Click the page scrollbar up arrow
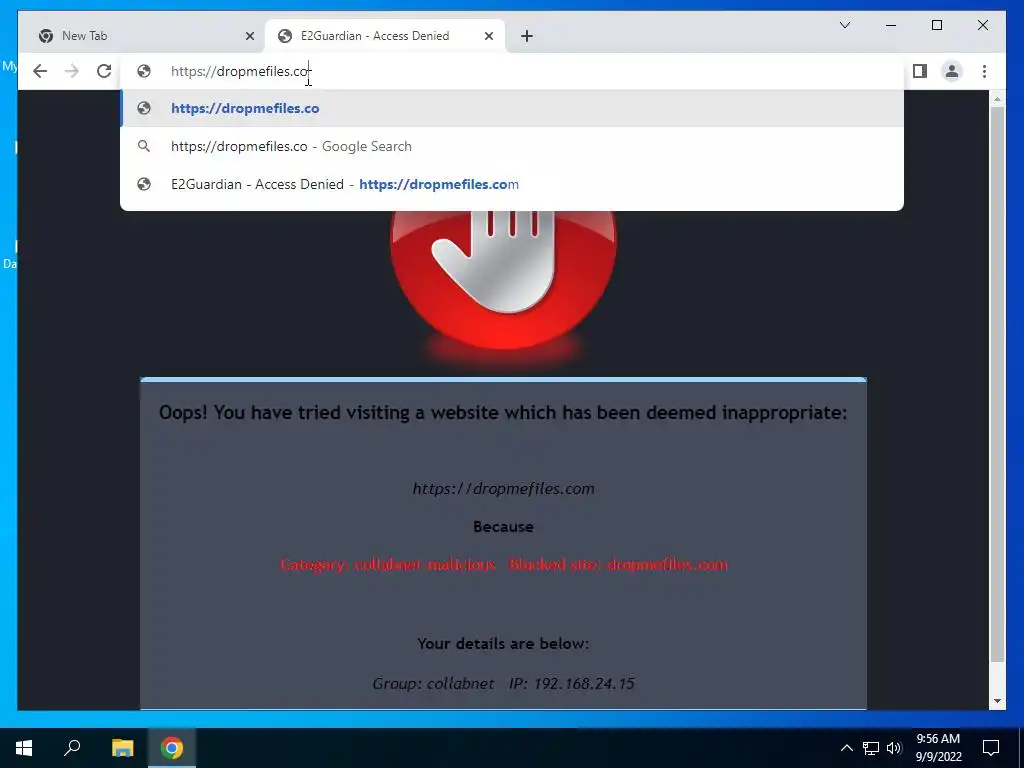Image resolution: width=1024 pixels, height=768 pixels. pos(997,99)
